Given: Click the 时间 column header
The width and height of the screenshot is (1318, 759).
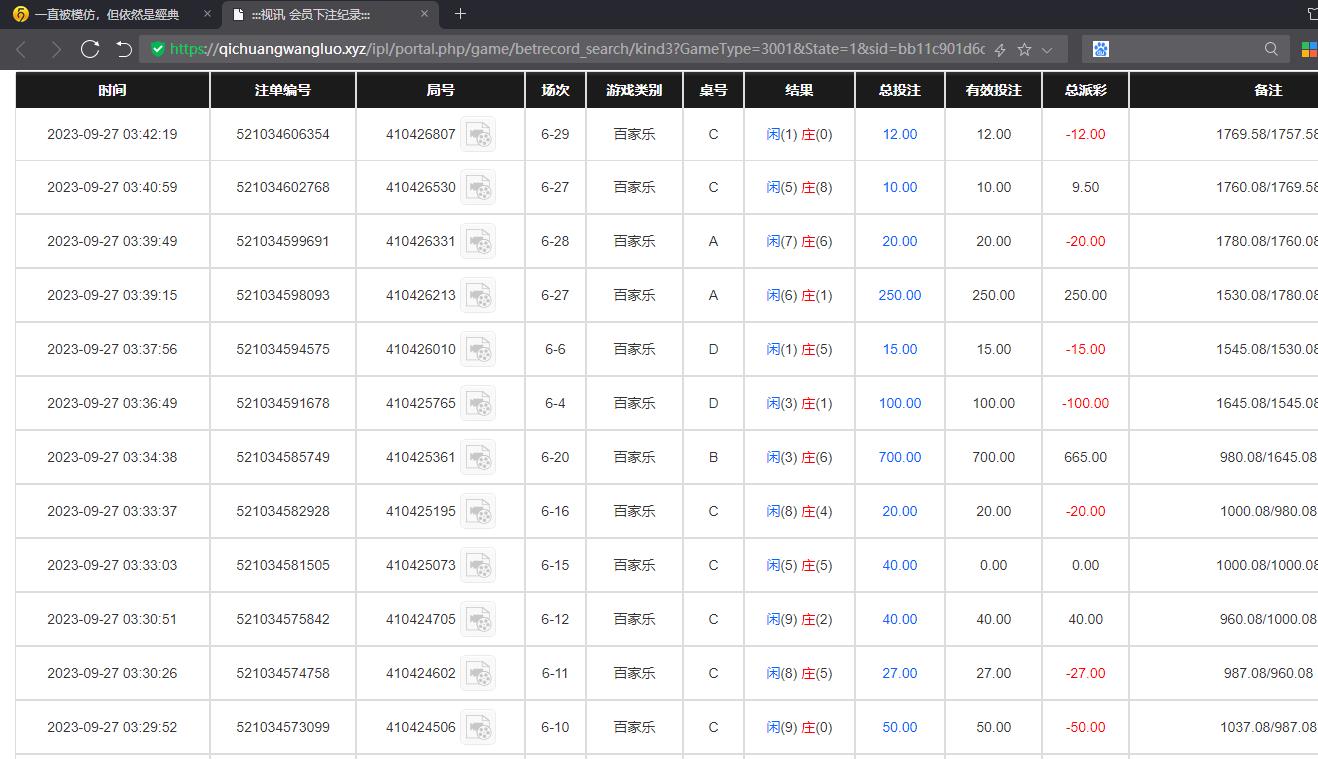Looking at the screenshot, I should click(112, 90).
